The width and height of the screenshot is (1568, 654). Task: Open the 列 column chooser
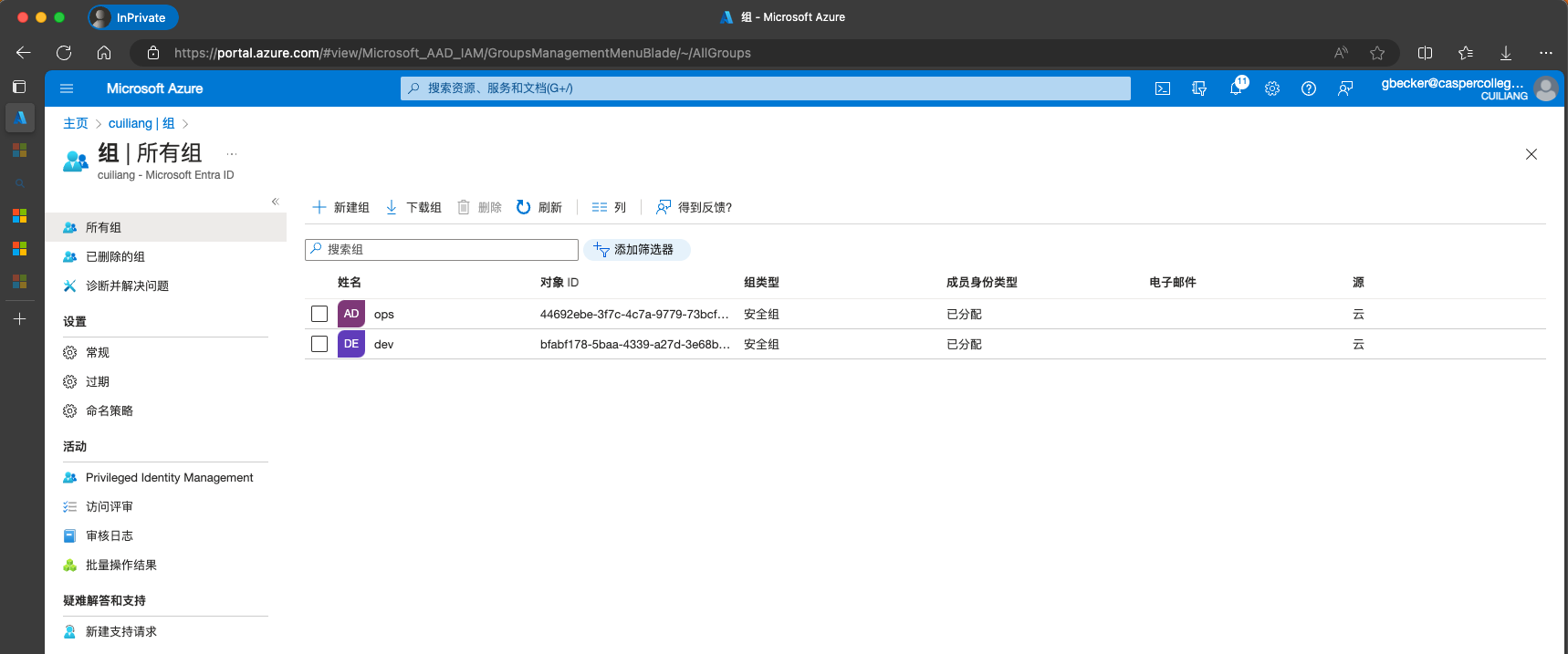(x=609, y=207)
